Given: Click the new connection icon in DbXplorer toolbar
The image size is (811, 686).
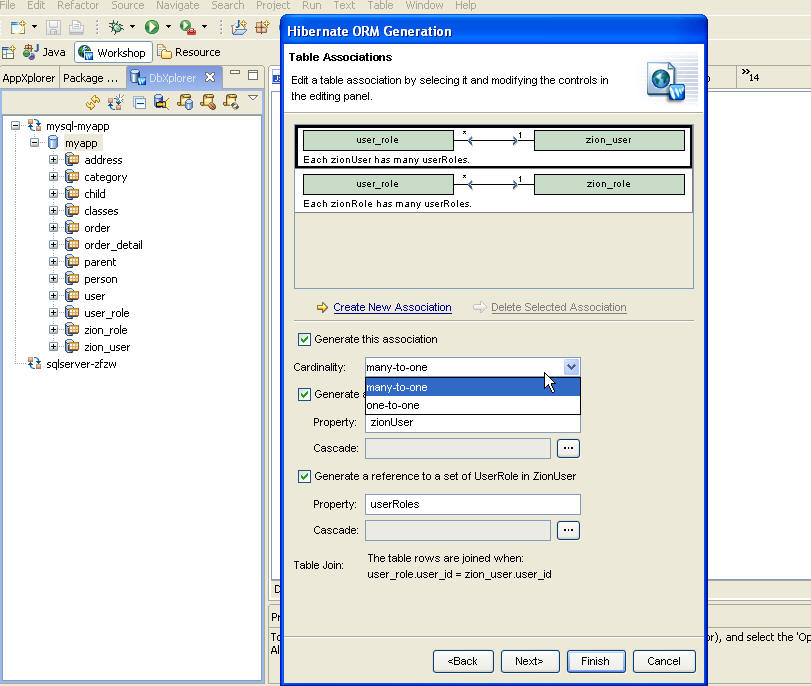Looking at the screenshot, I should 116,102.
